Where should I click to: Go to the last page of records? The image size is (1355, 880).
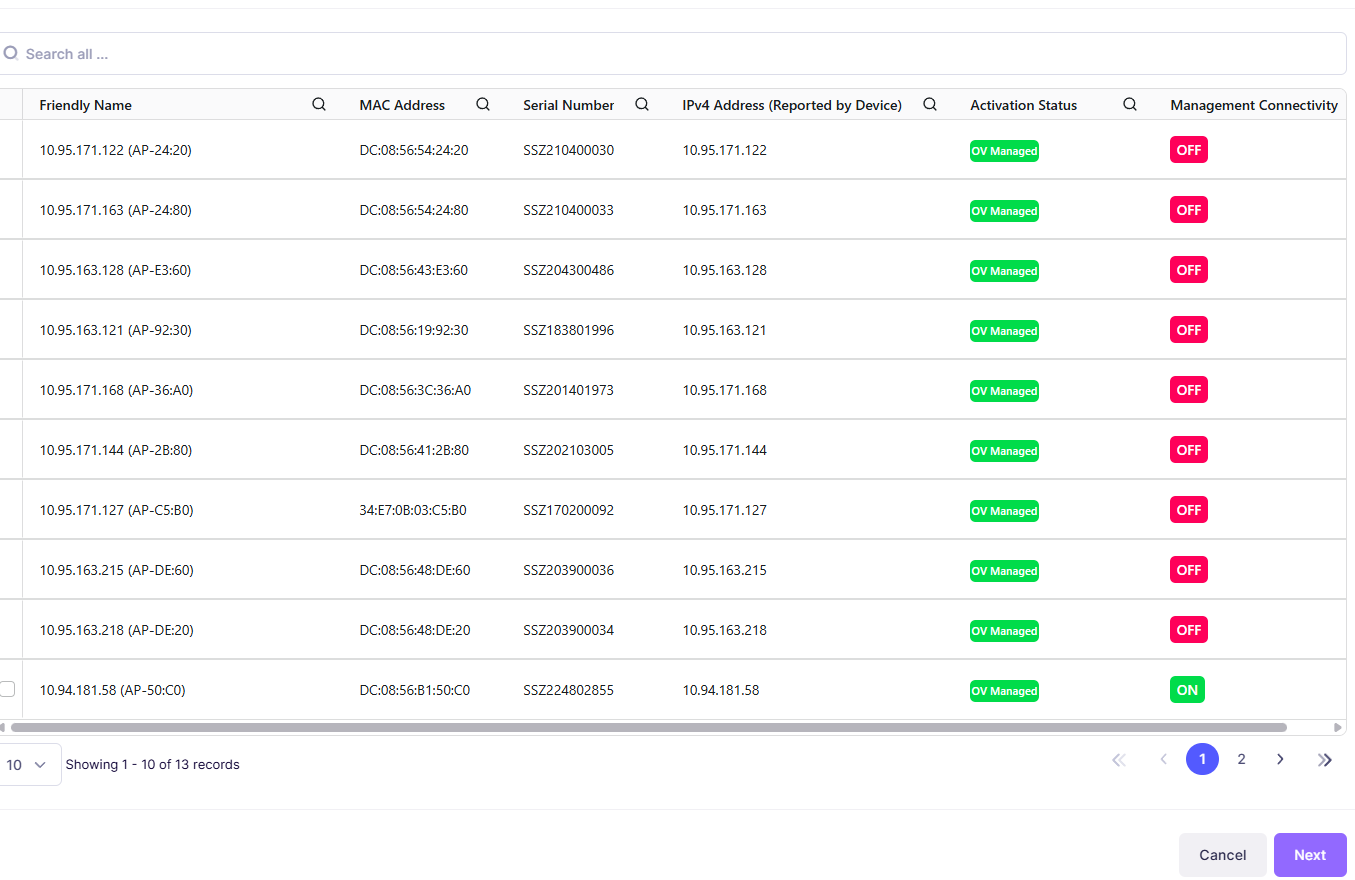coord(1325,760)
